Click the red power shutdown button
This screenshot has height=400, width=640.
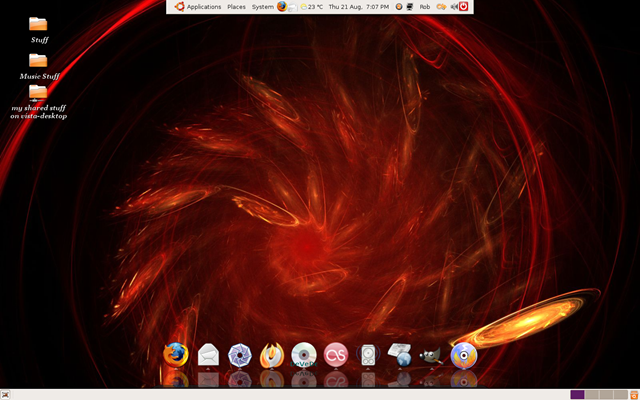(463, 7)
